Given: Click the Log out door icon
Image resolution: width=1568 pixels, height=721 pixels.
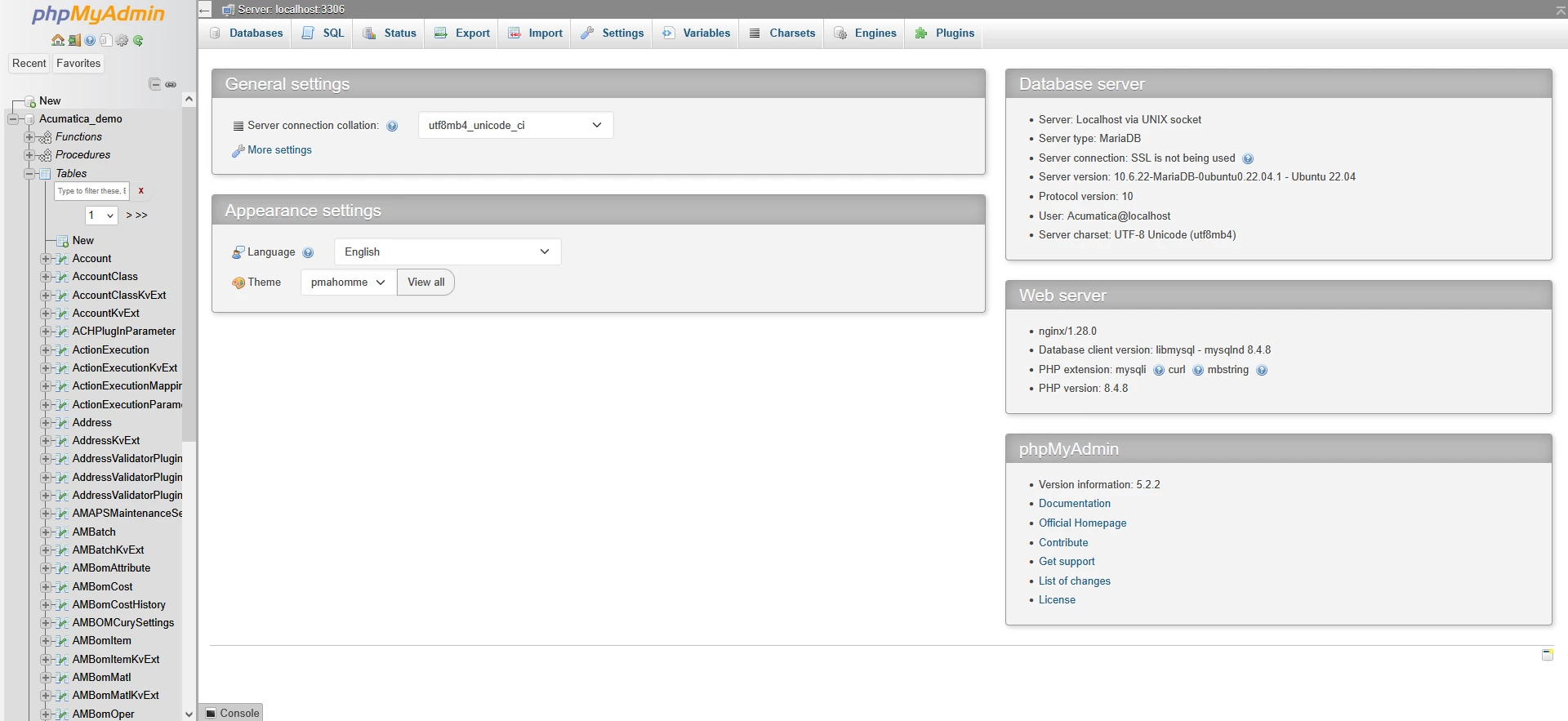Looking at the screenshot, I should point(74,40).
